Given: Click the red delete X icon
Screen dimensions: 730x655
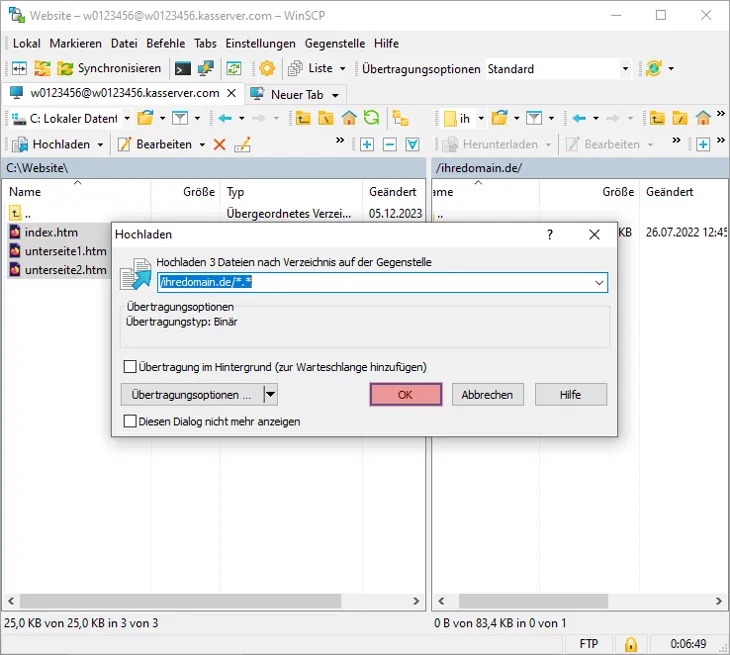Looking at the screenshot, I should [x=219, y=144].
